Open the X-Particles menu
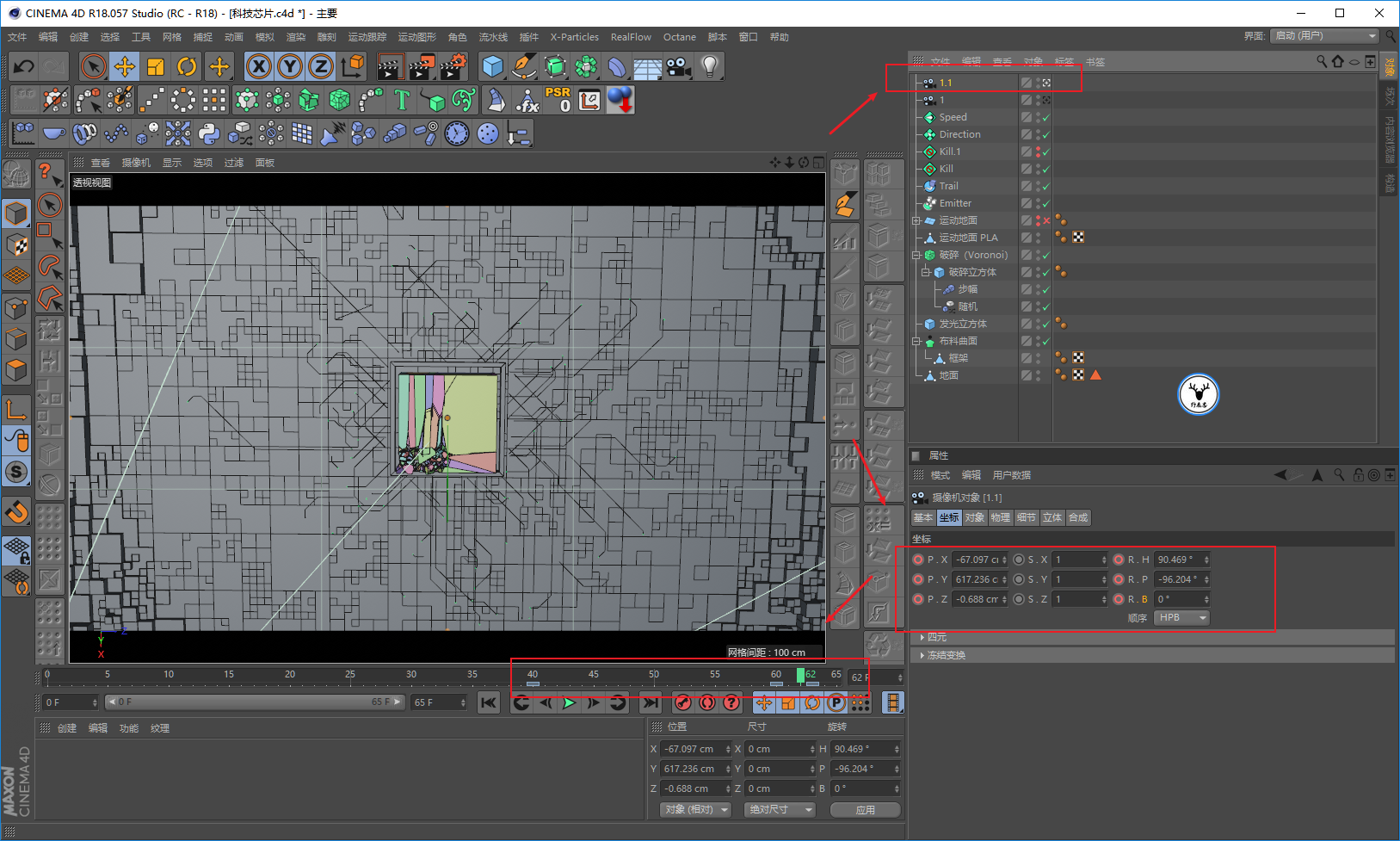The height and width of the screenshot is (841, 1400). (575, 37)
